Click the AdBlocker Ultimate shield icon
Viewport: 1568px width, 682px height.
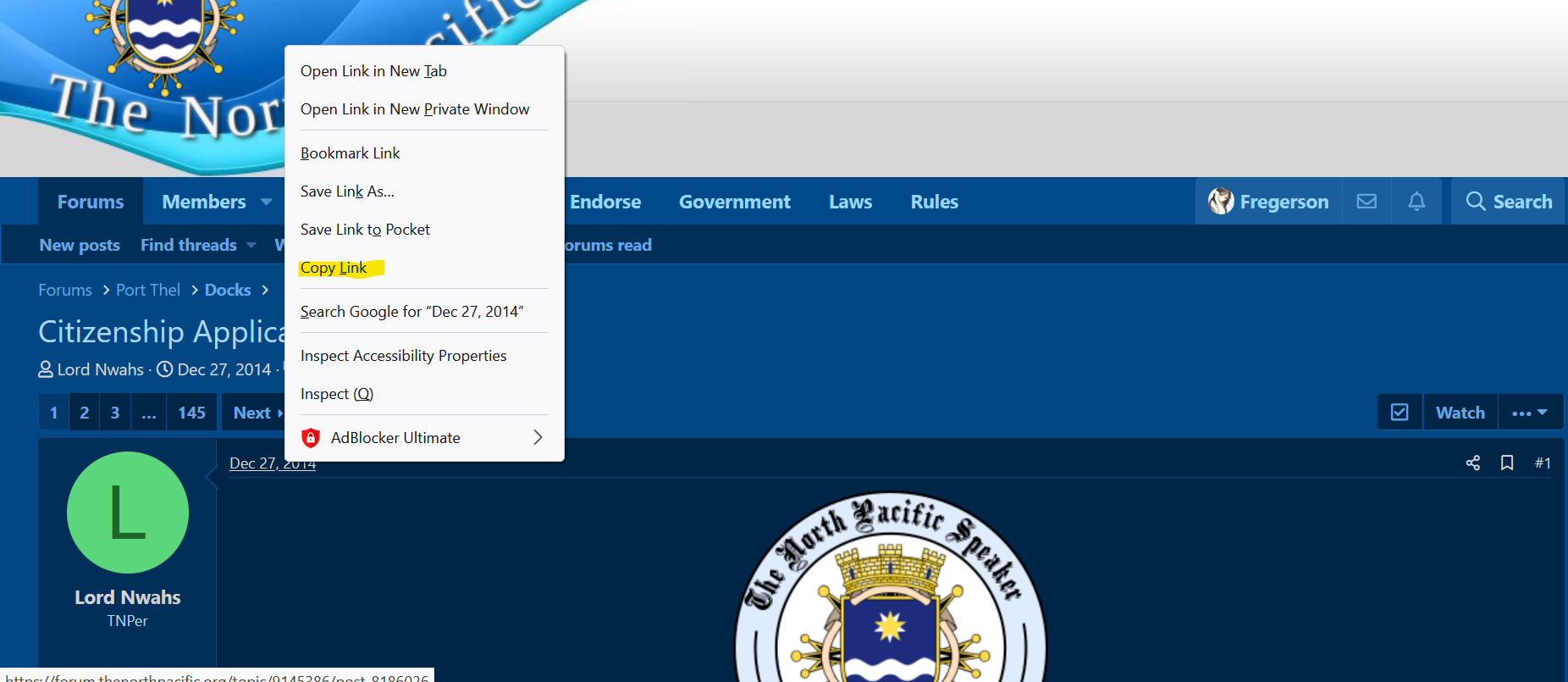pyautogui.click(x=311, y=438)
